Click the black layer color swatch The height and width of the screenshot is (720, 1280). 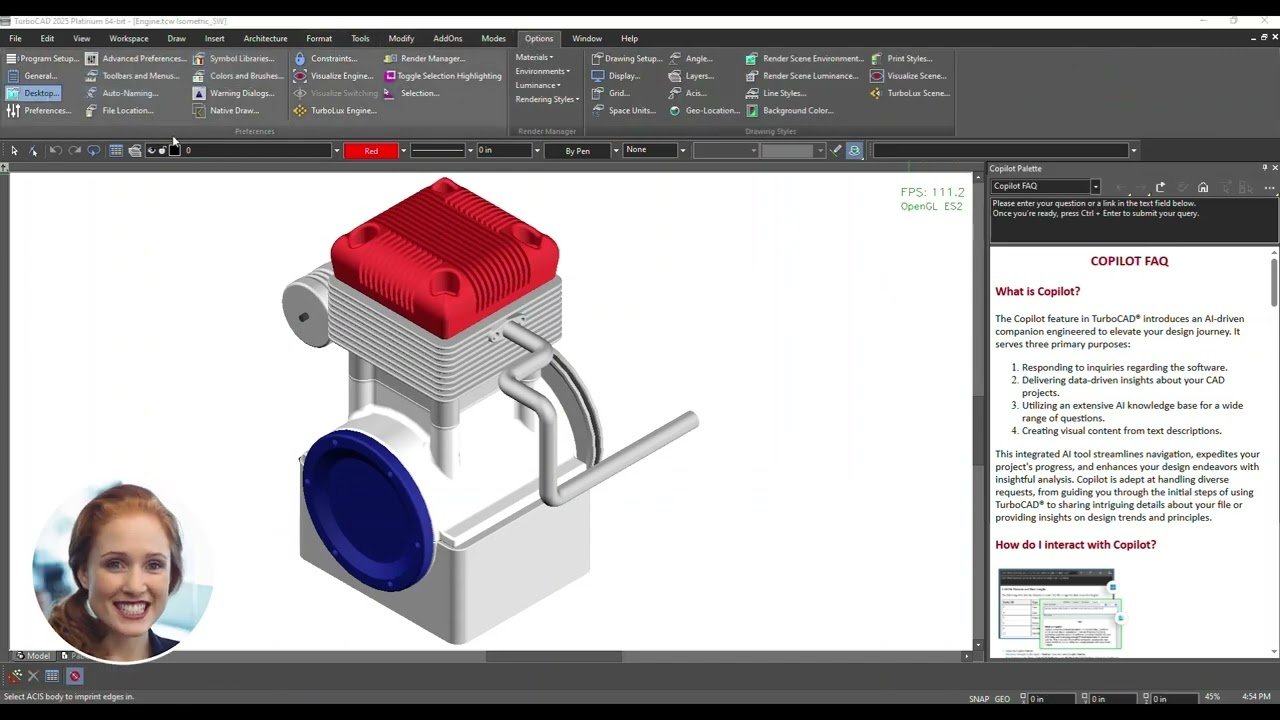coord(174,150)
